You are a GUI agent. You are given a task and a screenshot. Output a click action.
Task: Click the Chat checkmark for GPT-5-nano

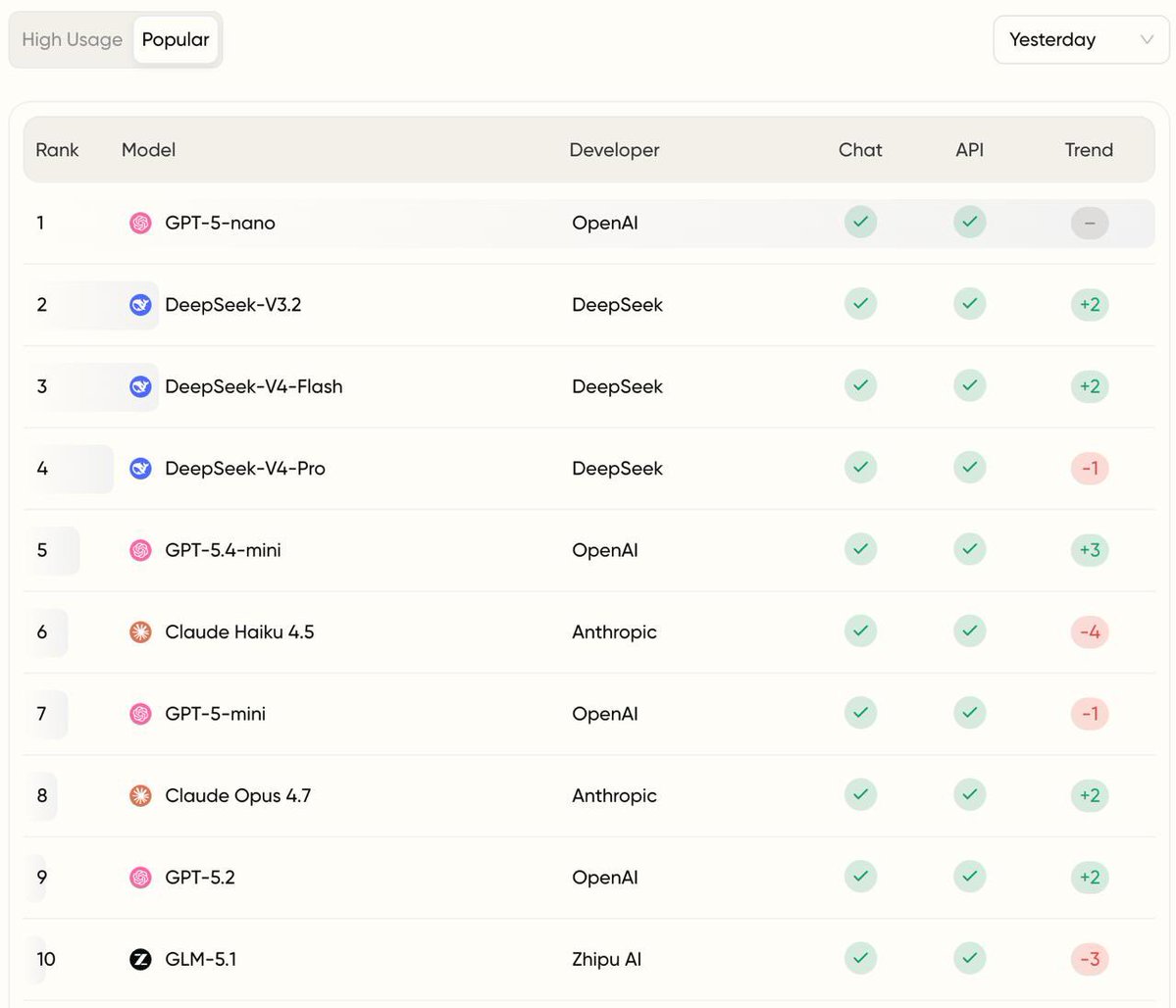click(x=860, y=222)
